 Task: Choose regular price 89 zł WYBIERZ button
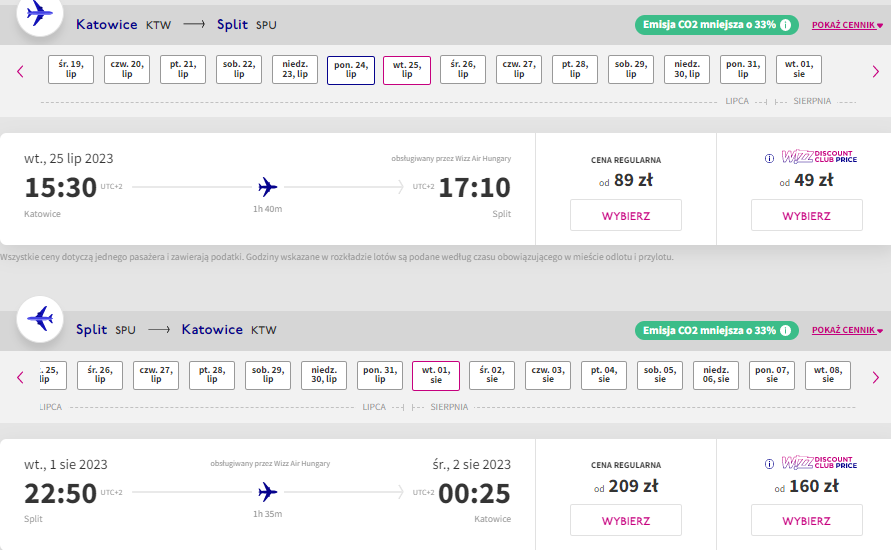(626, 215)
